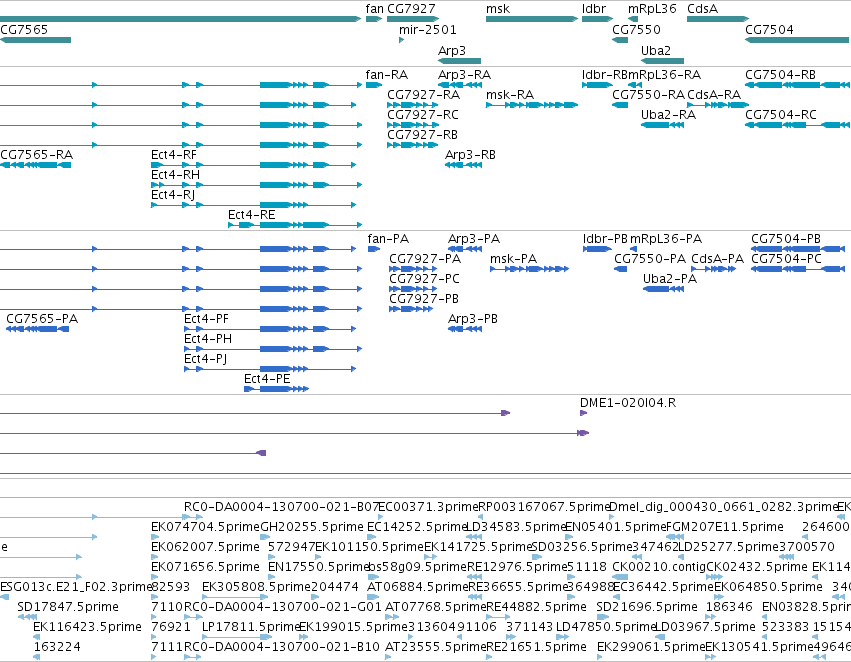This screenshot has width=851, height=662.
Task: Open the CdsA-RA transcript label
Action: coord(714,95)
